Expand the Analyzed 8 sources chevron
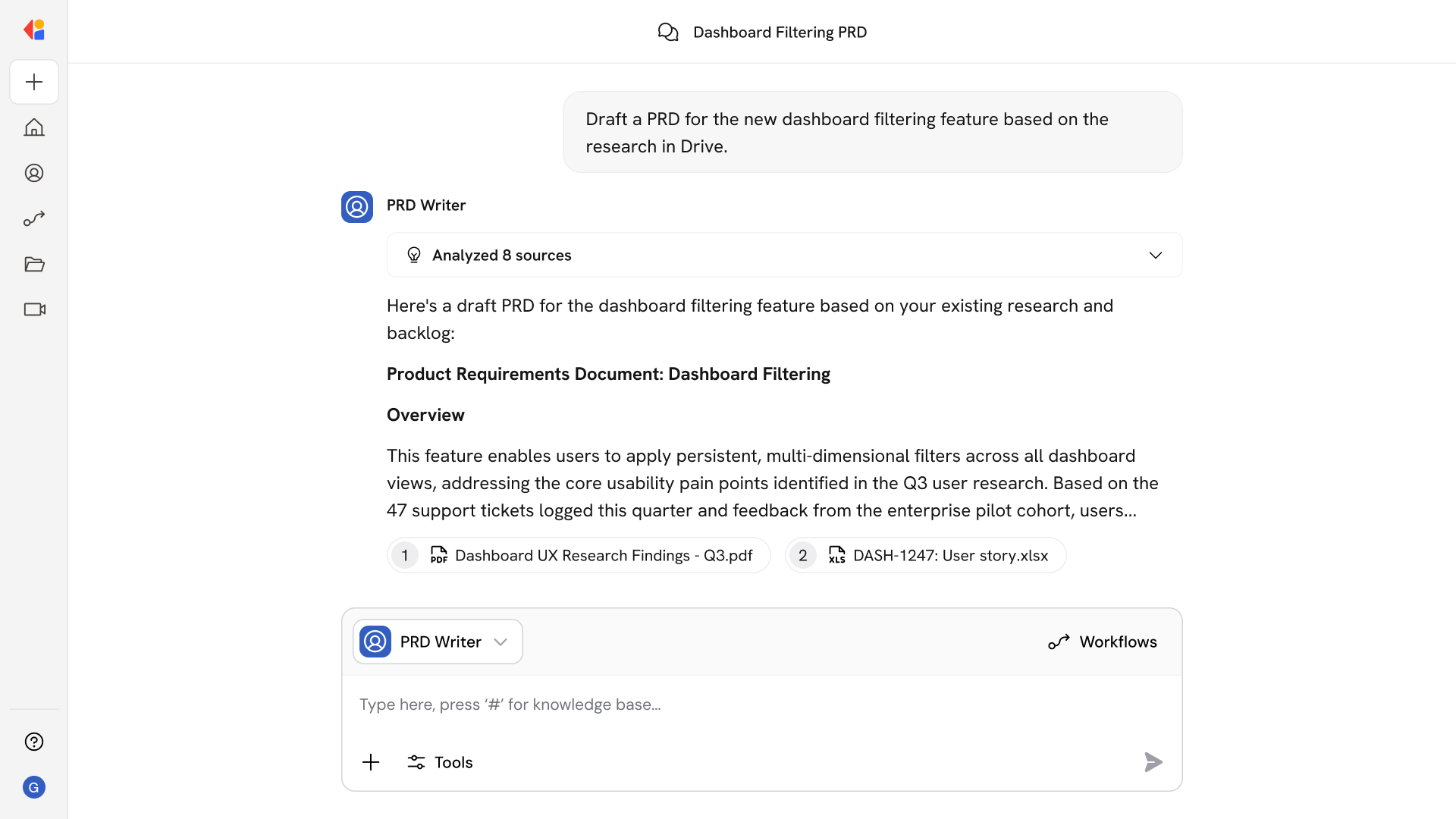 point(1155,256)
